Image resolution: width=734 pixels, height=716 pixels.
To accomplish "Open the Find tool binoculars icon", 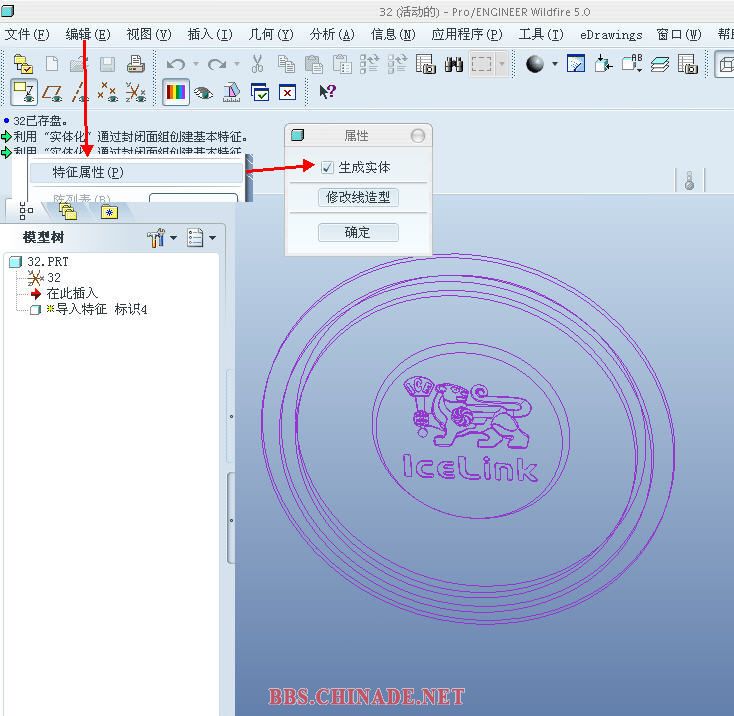I will point(454,64).
